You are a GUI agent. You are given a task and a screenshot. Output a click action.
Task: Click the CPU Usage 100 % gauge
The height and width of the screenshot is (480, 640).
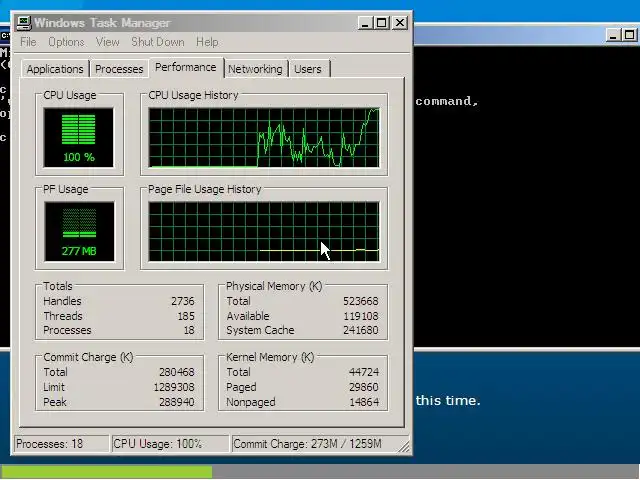coord(78,138)
